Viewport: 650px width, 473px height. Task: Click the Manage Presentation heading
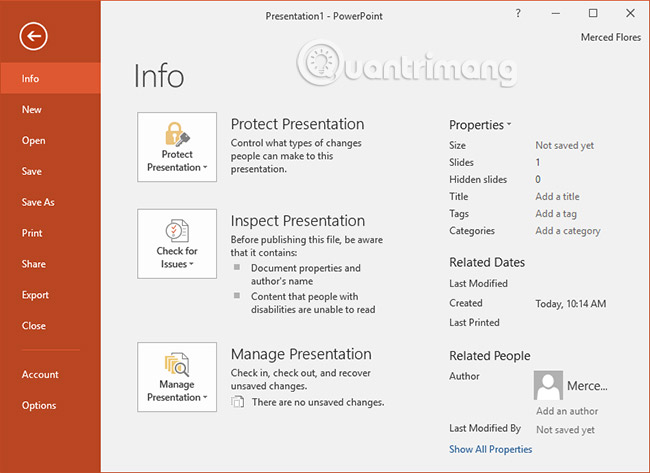click(x=301, y=354)
